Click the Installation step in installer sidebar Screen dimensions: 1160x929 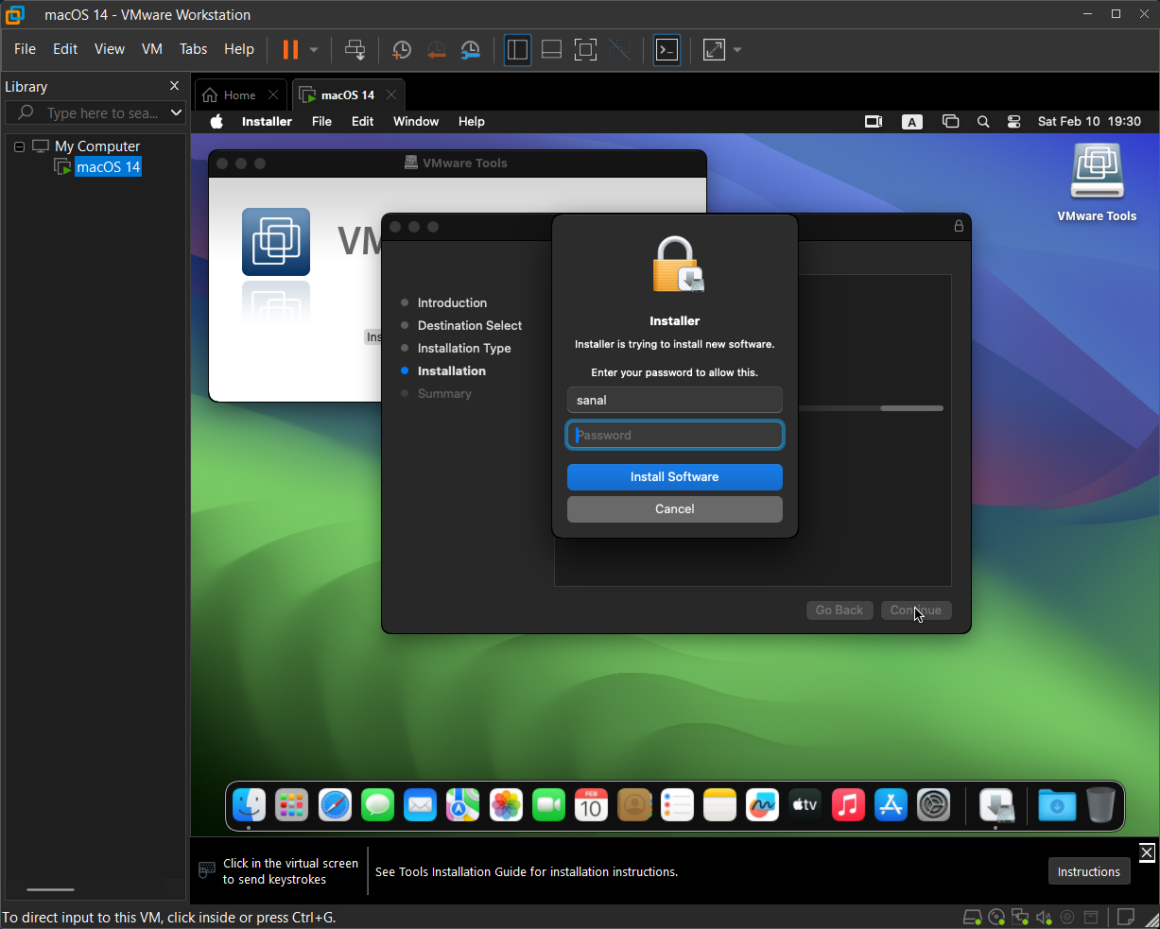tap(451, 371)
